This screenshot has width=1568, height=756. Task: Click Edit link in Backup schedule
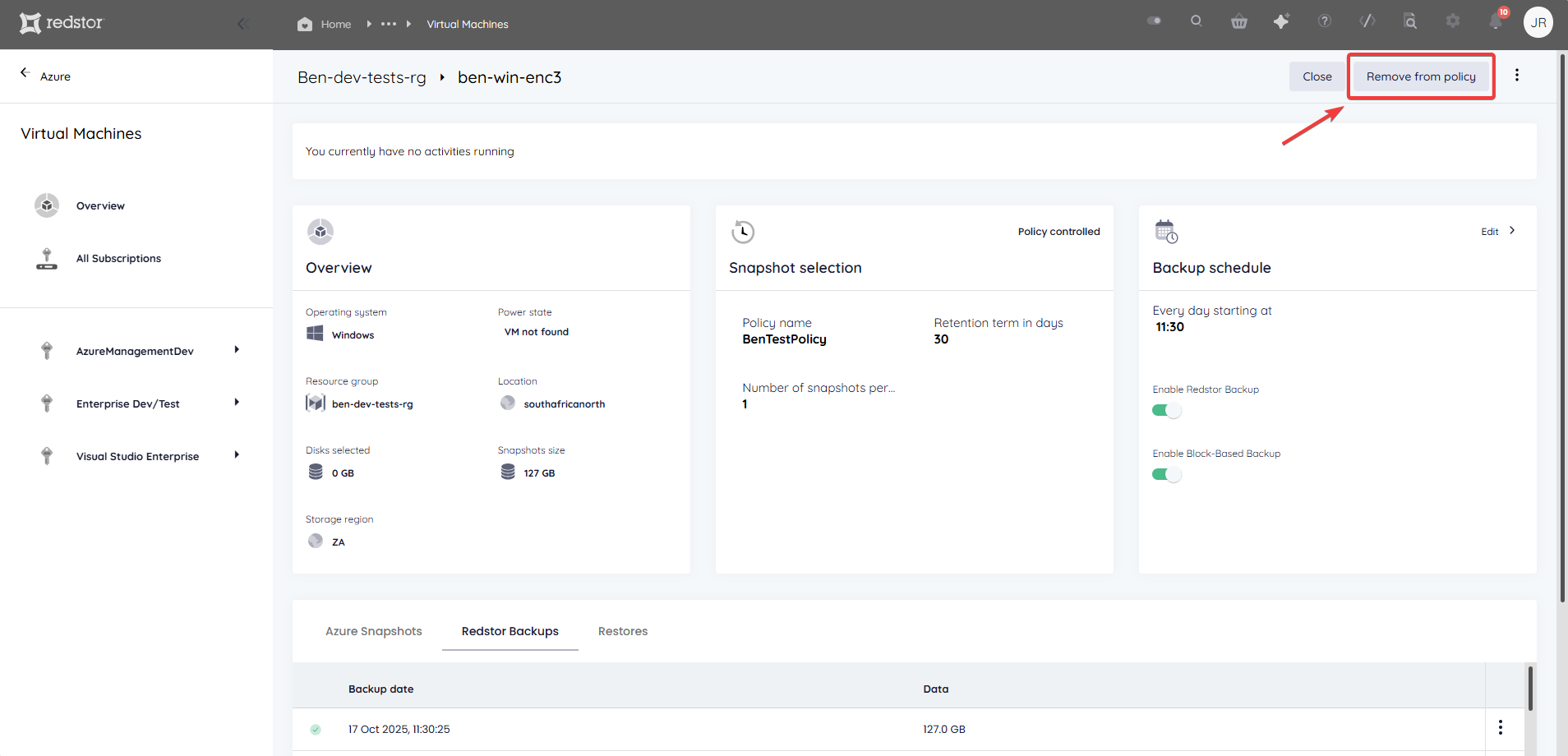tap(1489, 232)
